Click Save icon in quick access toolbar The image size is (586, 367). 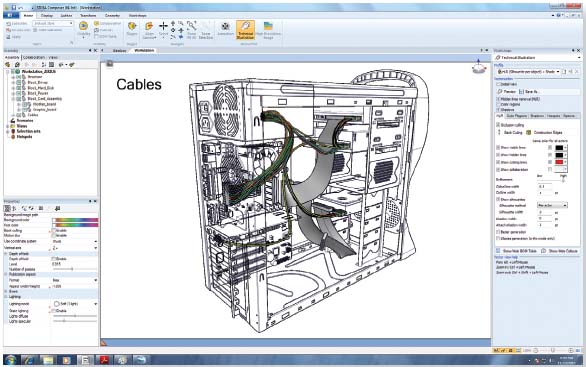(13, 7)
